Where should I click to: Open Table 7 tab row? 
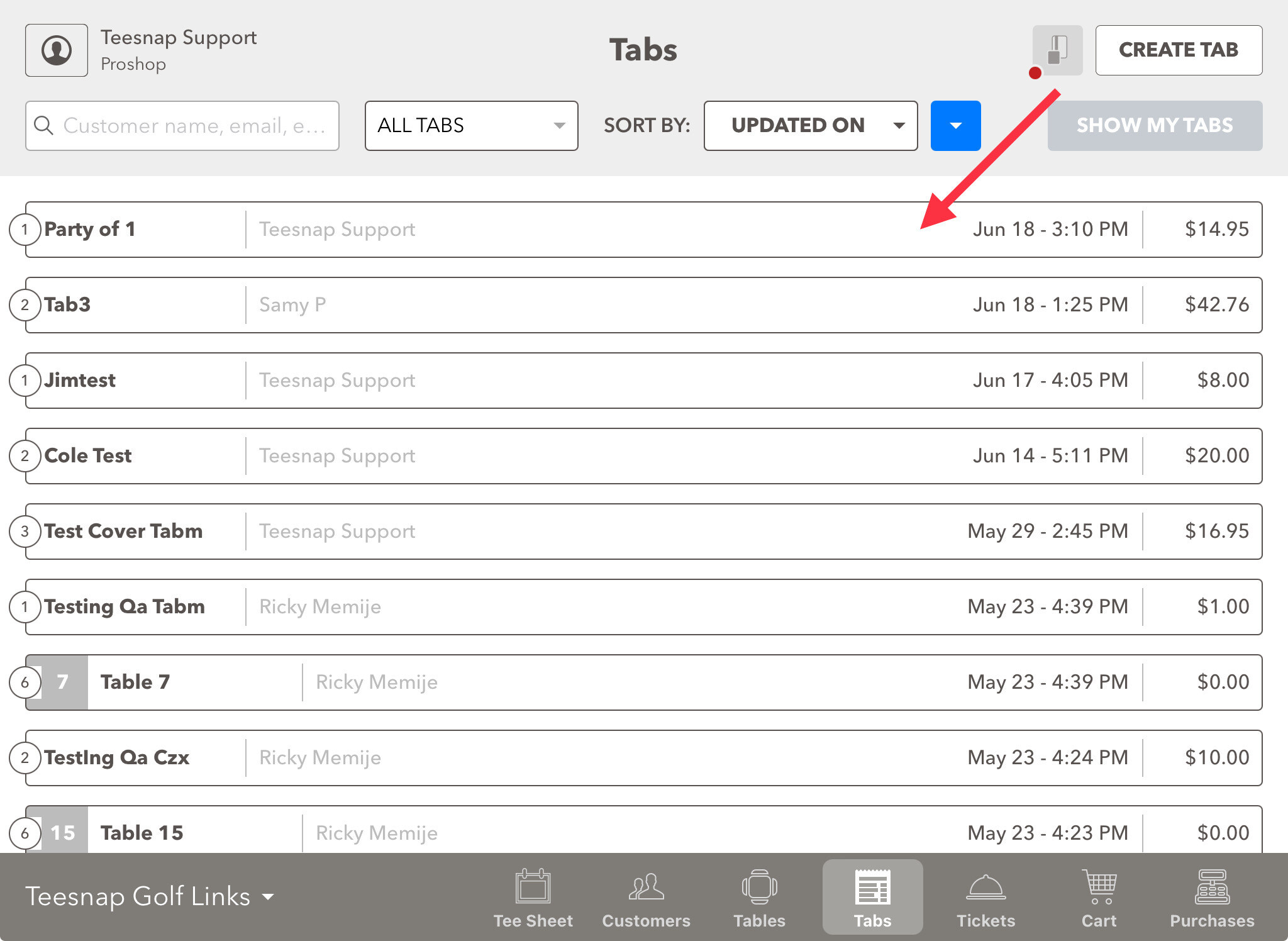click(x=643, y=682)
